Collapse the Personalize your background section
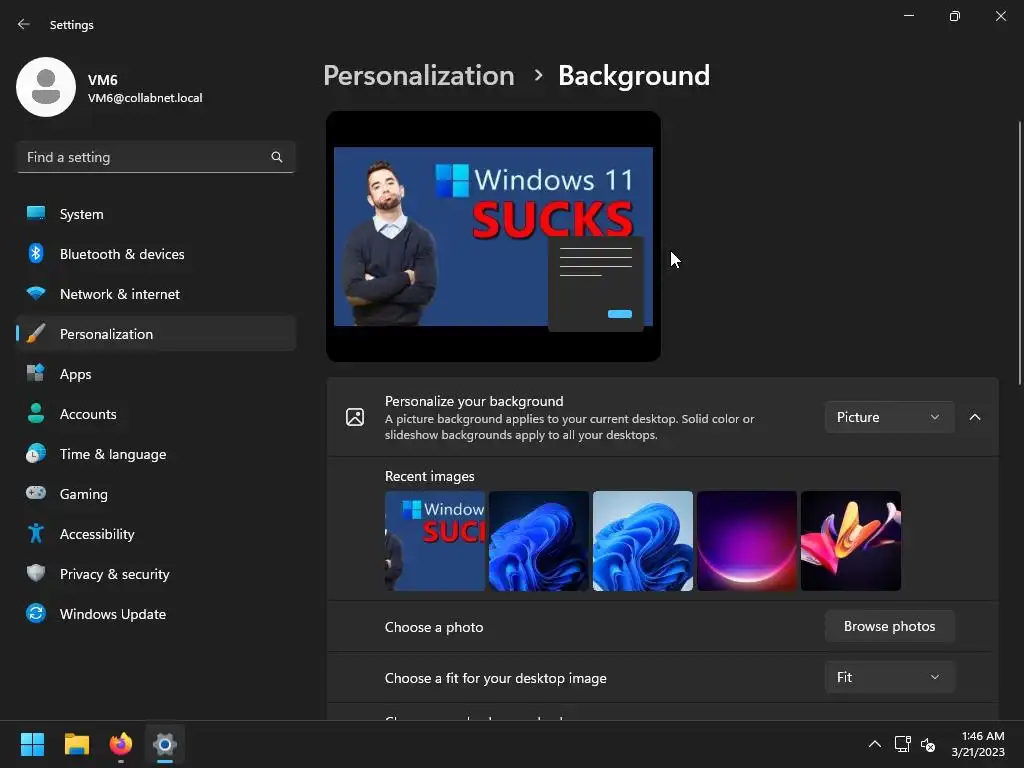Viewport: 1024px width, 768px height. [975, 417]
